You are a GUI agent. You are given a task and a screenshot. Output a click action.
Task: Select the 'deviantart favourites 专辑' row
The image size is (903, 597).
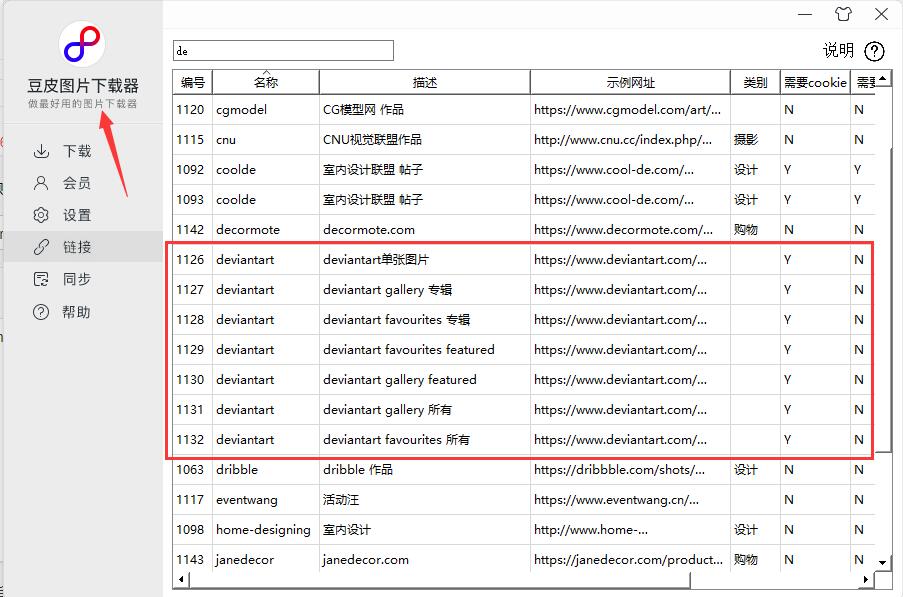click(x=524, y=320)
